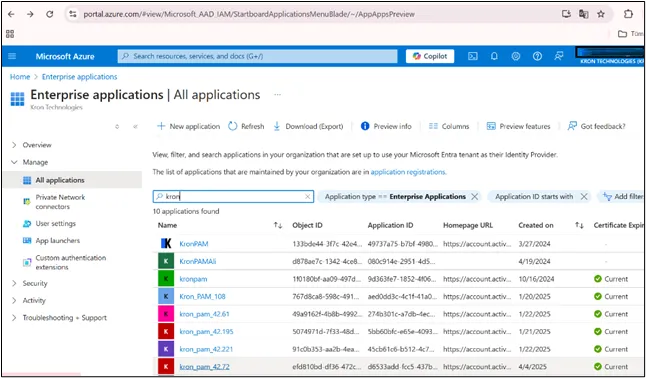Bookmark this page with the star icon

pos(601,14)
